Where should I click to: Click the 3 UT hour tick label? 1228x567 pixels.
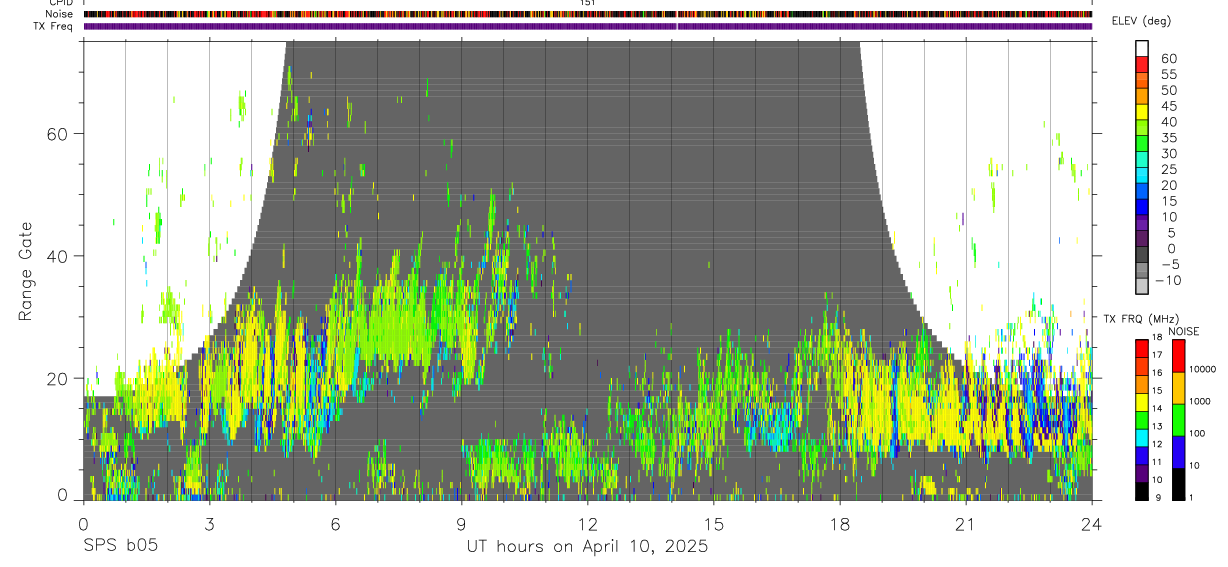coord(209,525)
